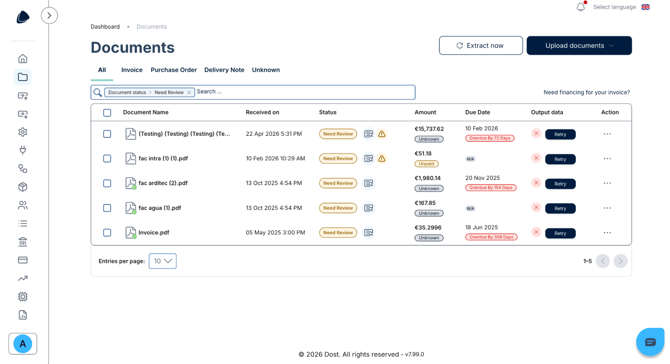Screen dimensions: 670x364
Task: Open the trending chart icon in sidebar
Action: coord(23,278)
